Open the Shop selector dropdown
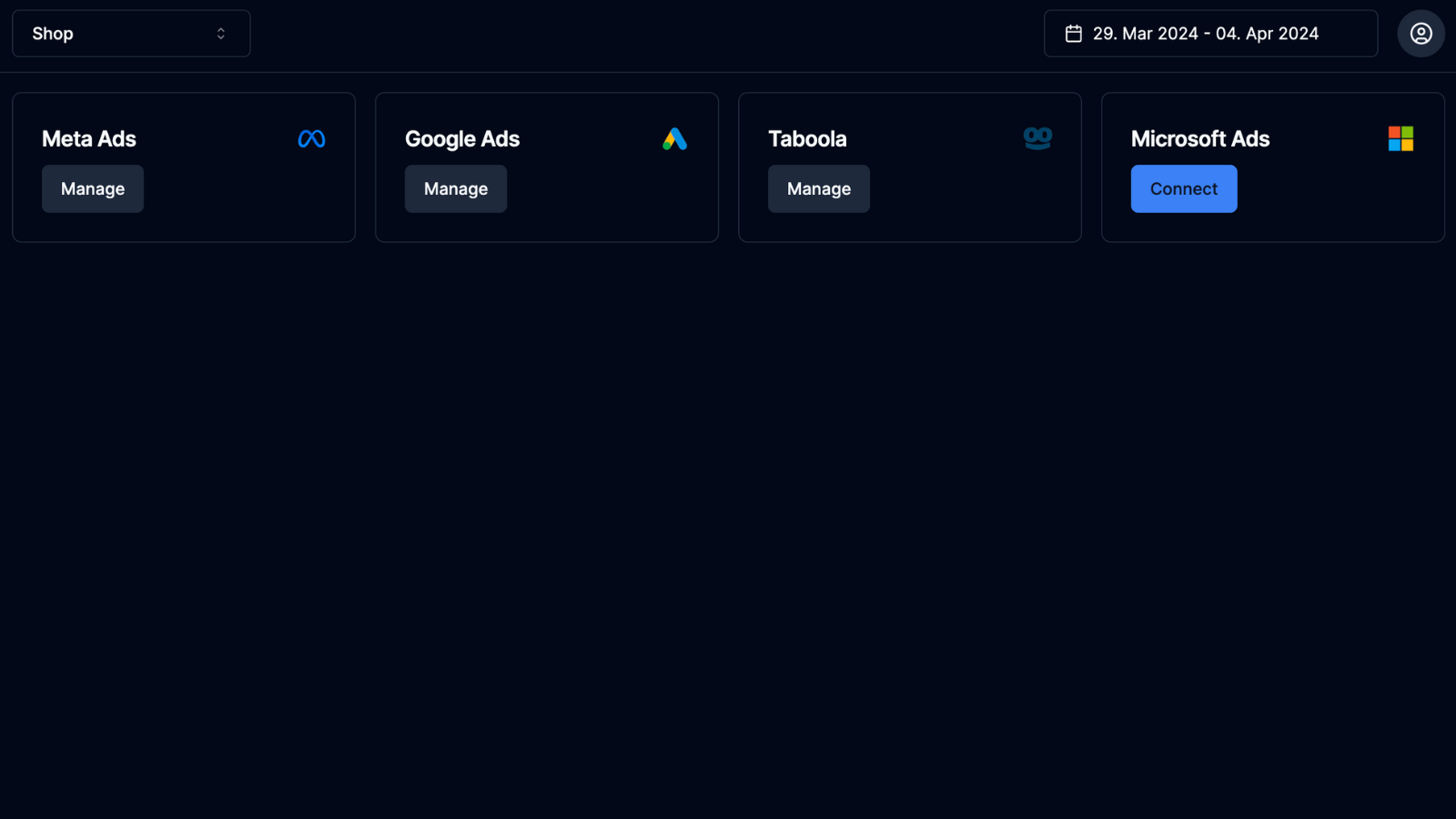 pyautogui.click(x=131, y=34)
